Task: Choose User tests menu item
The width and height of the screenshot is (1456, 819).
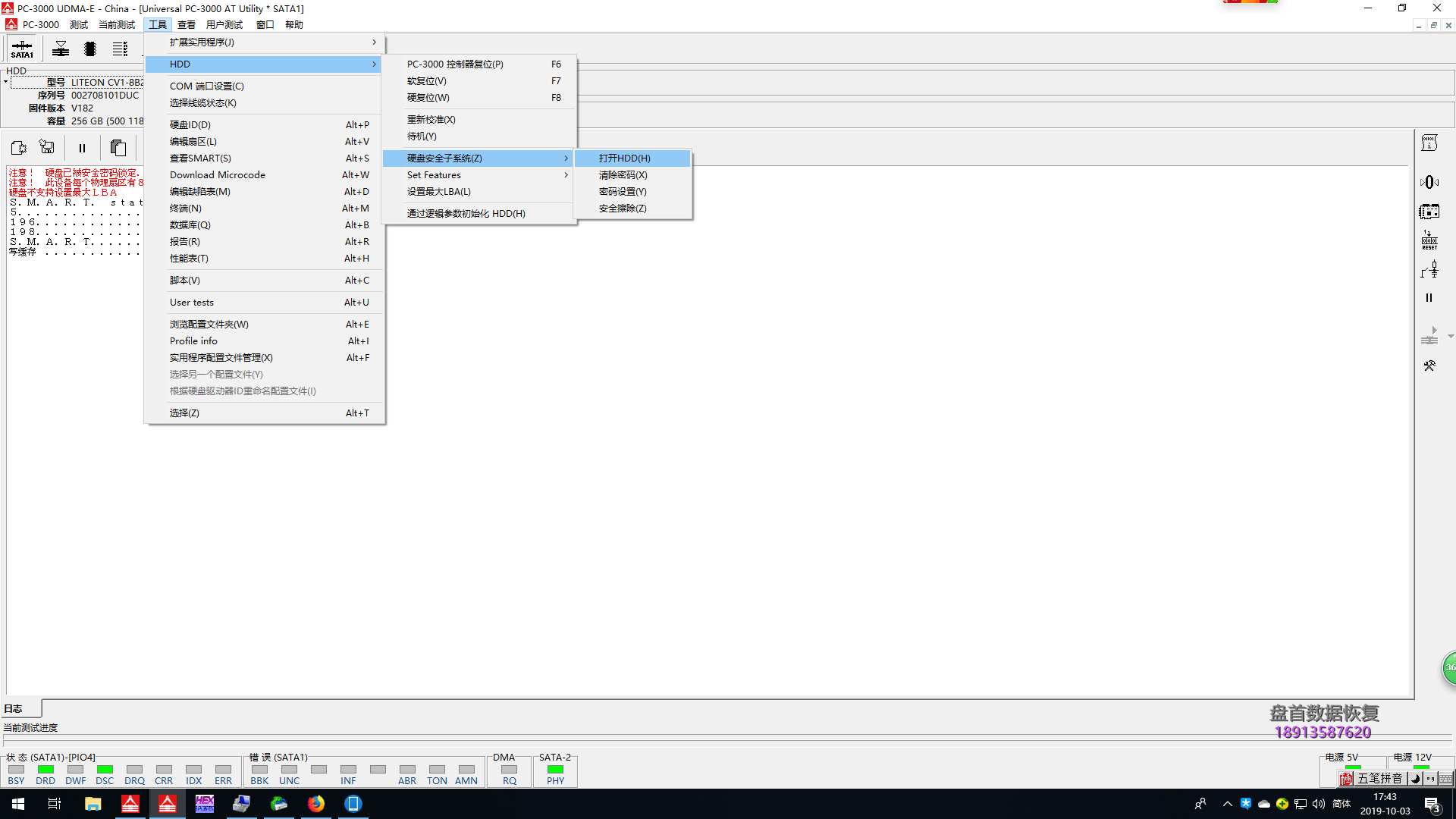Action: (264, 303)
